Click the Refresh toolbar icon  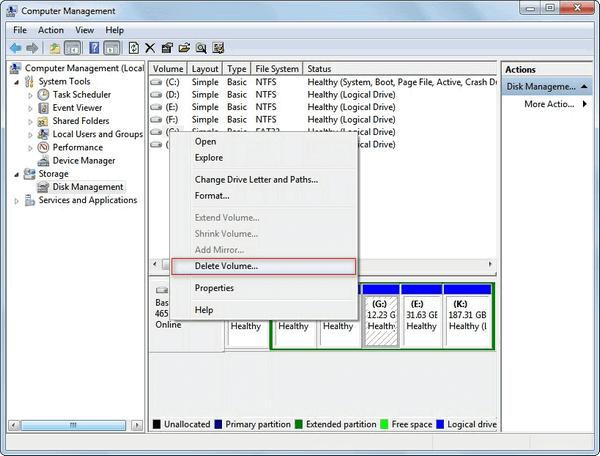[133, 48]
